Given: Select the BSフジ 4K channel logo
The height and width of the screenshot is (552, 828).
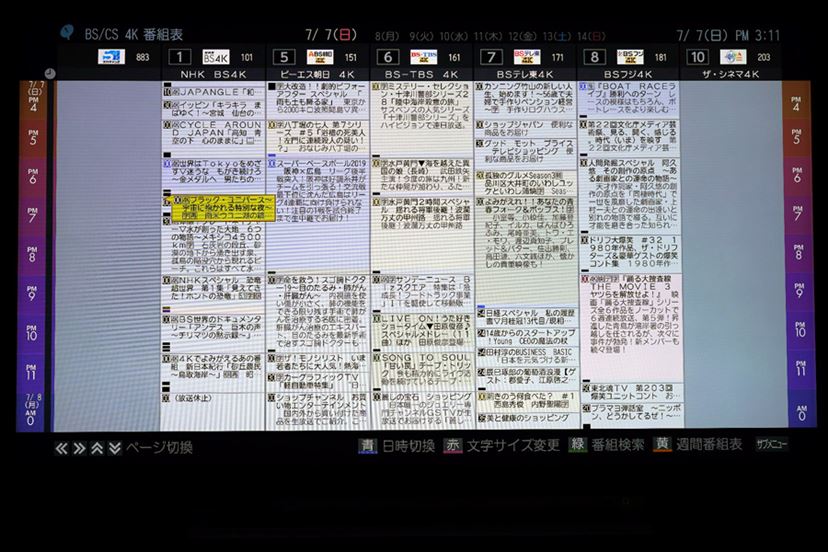Looking at the screenshot, I should [x=630, y=57].
